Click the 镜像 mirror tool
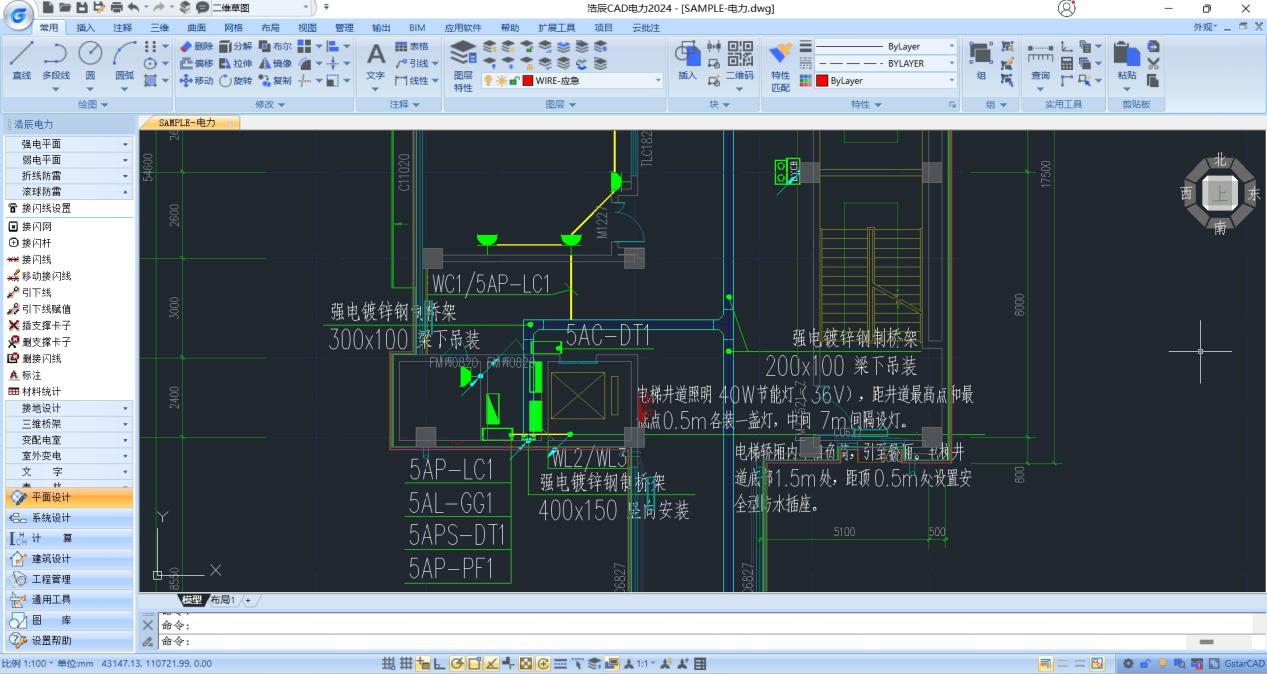The image size is (1267, 674). (x=275, y=63)
